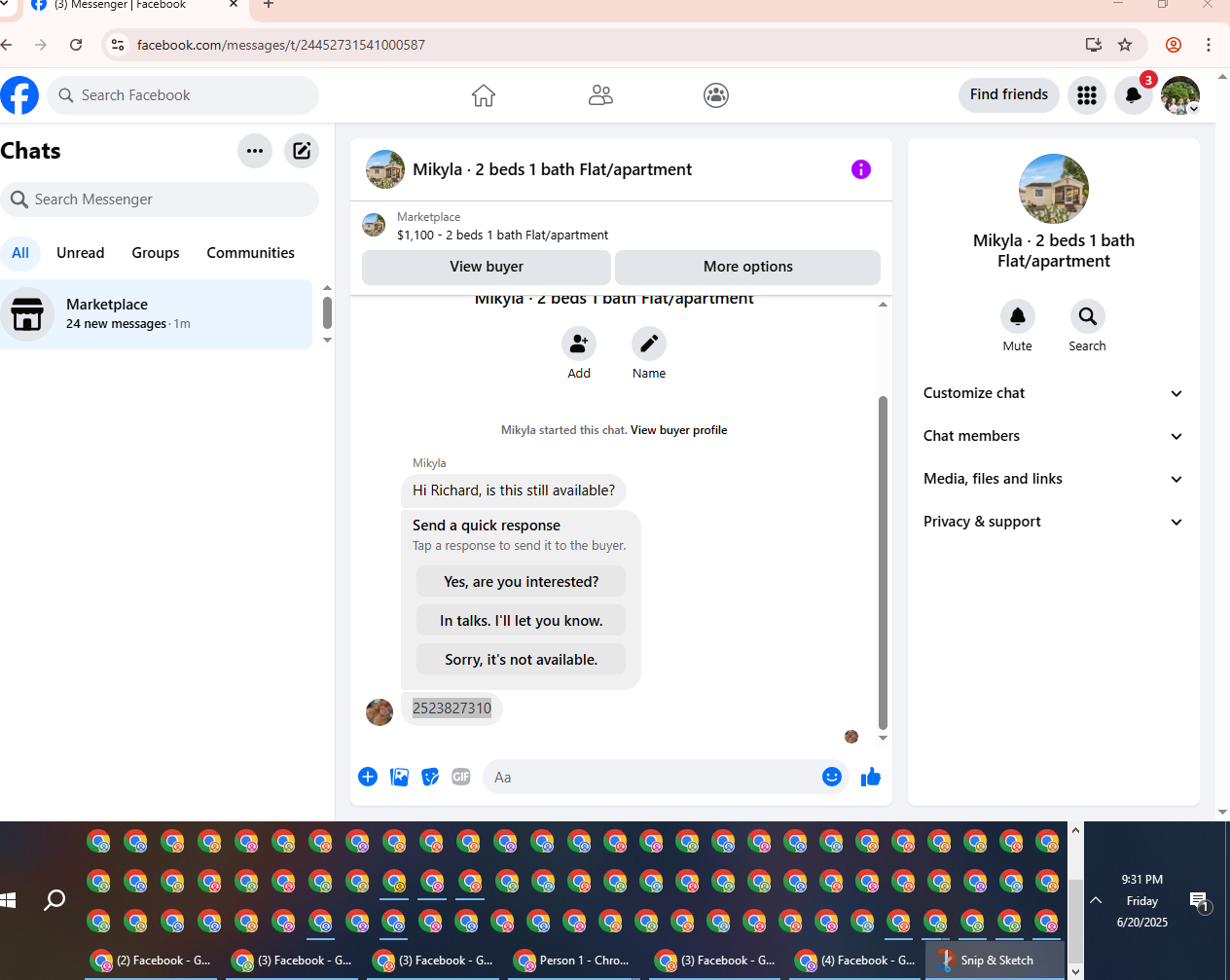Click the message Aa input box
This screenshot has height=980, width=1230.
click(x=667, y=777)
